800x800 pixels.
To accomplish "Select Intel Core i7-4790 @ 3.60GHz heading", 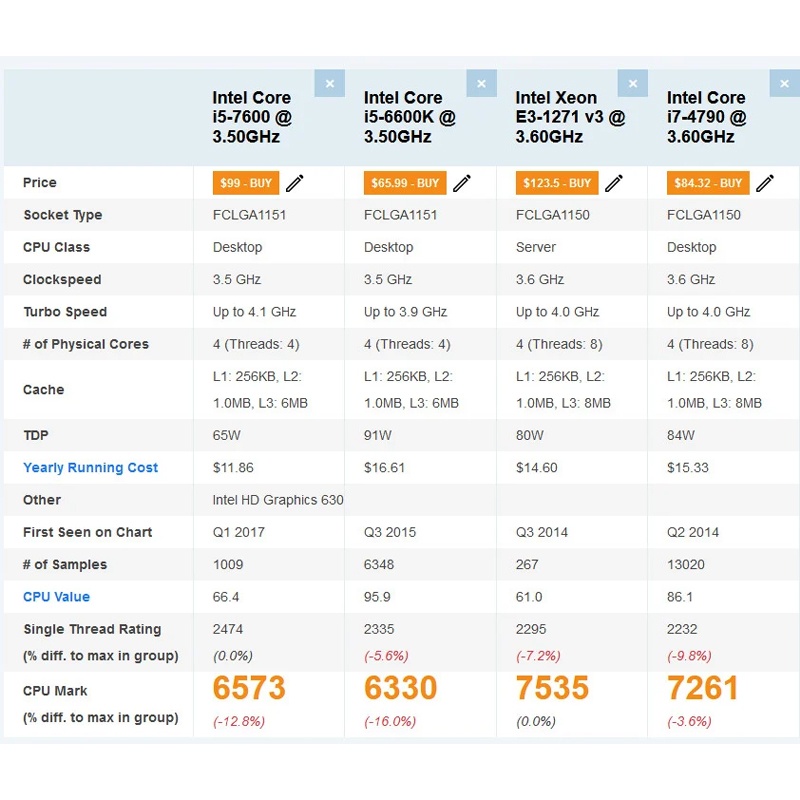I will (707, 117).
